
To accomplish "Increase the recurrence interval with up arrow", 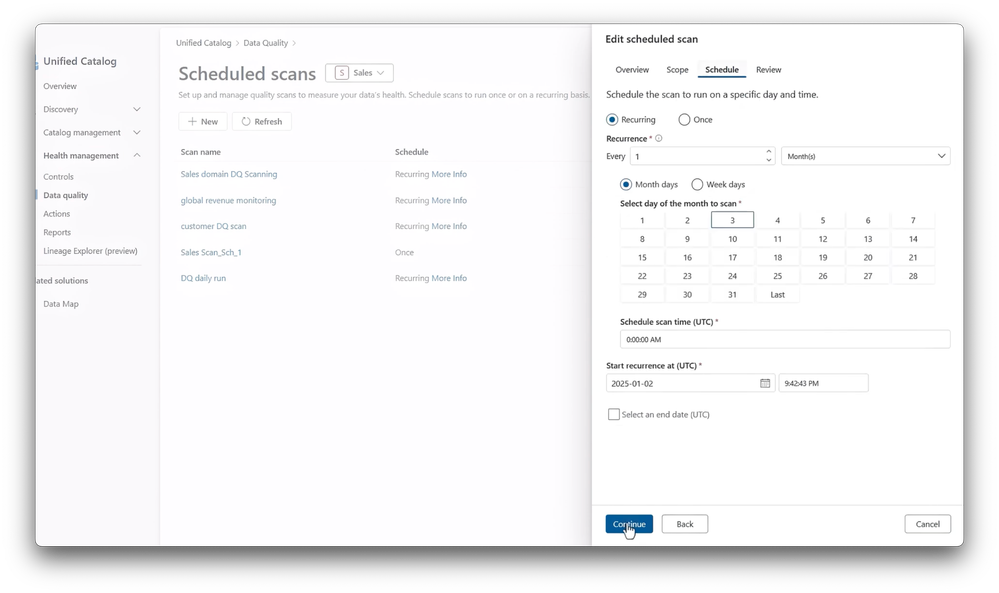I will pyautogui.click(x=768, y=152).
